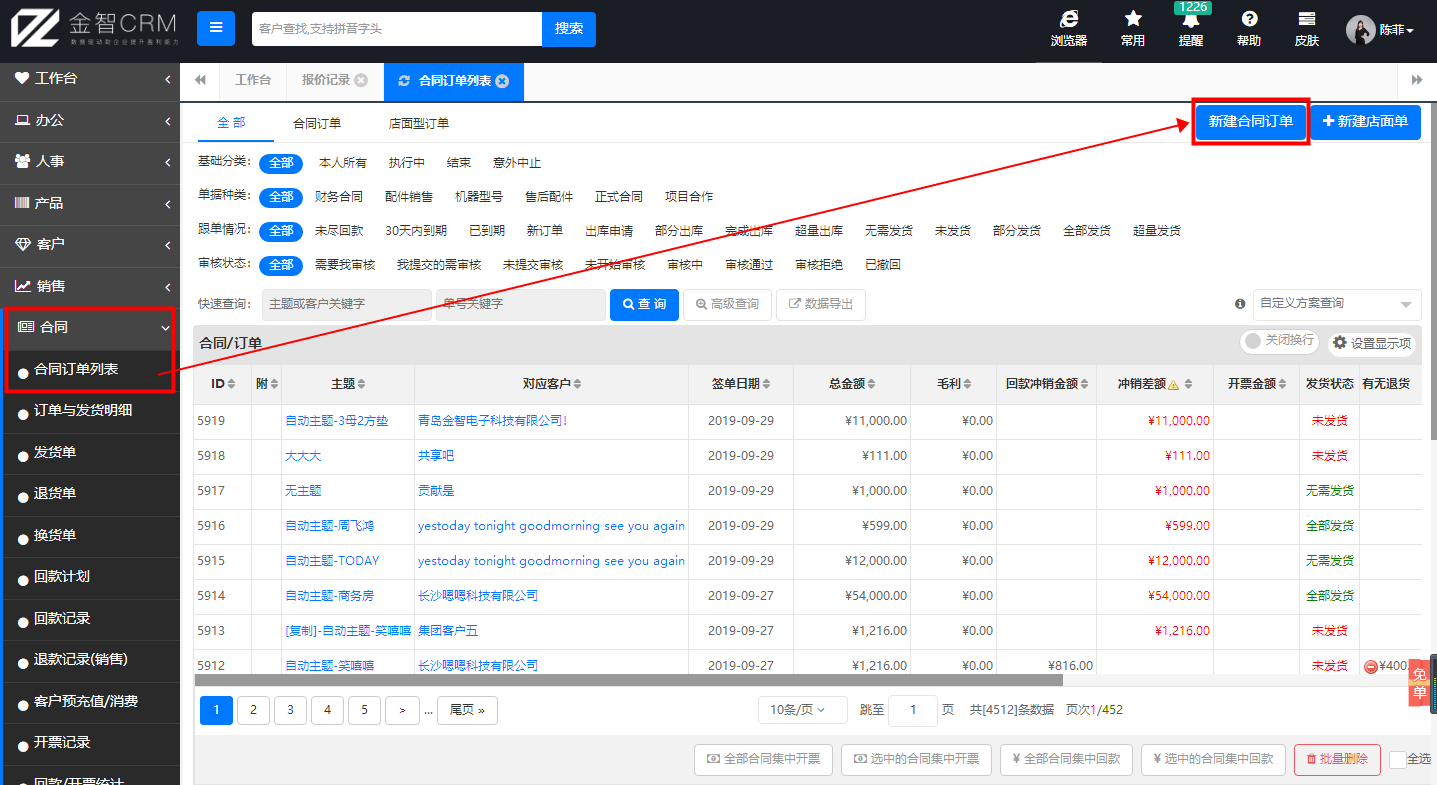Sort by 签单日期 column arrows
Screen dimensions: 1437x785
tap(765, 384)
